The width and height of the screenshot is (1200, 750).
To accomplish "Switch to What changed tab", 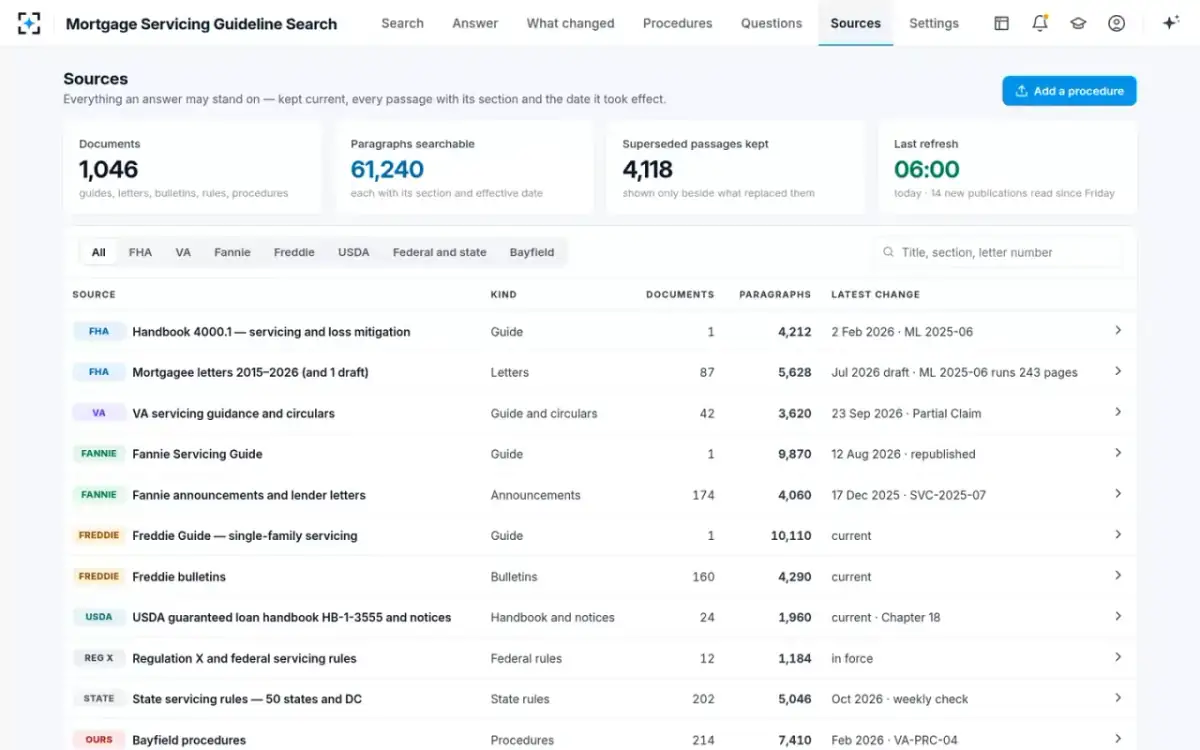I will pyautogui.click(x=570, y=23).
